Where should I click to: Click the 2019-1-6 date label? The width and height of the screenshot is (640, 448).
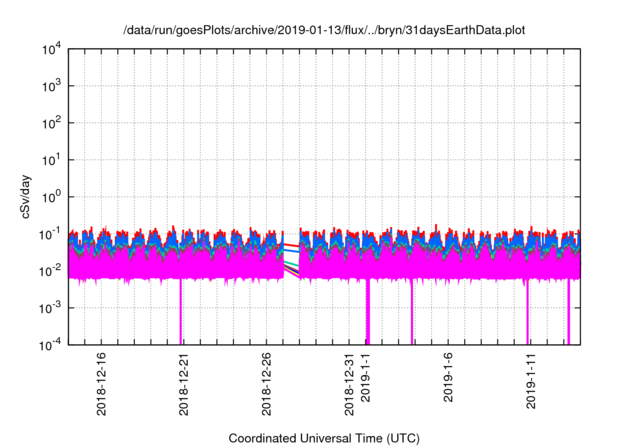pos(448,377)
